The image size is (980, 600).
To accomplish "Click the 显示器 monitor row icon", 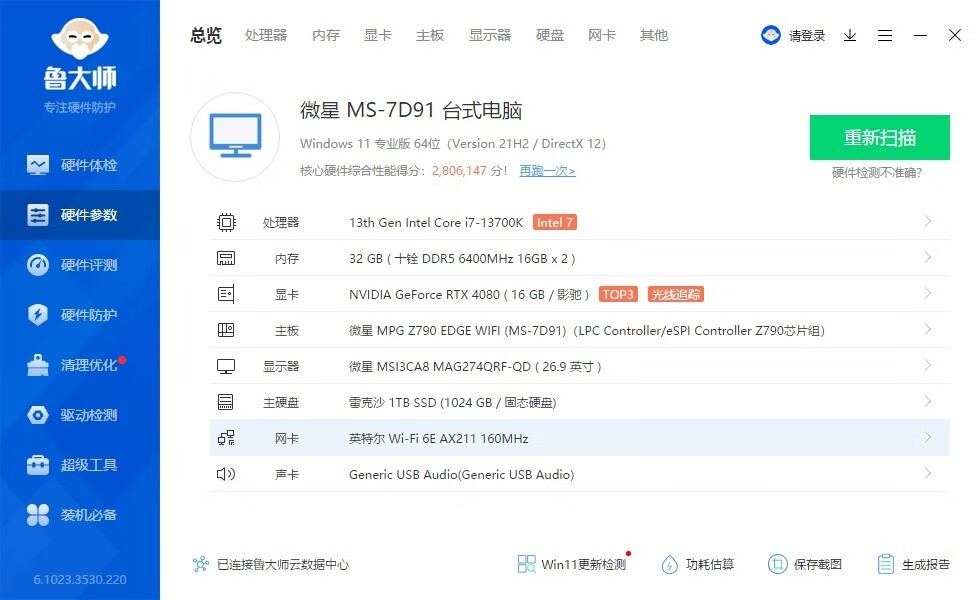I will coord(226,366).
